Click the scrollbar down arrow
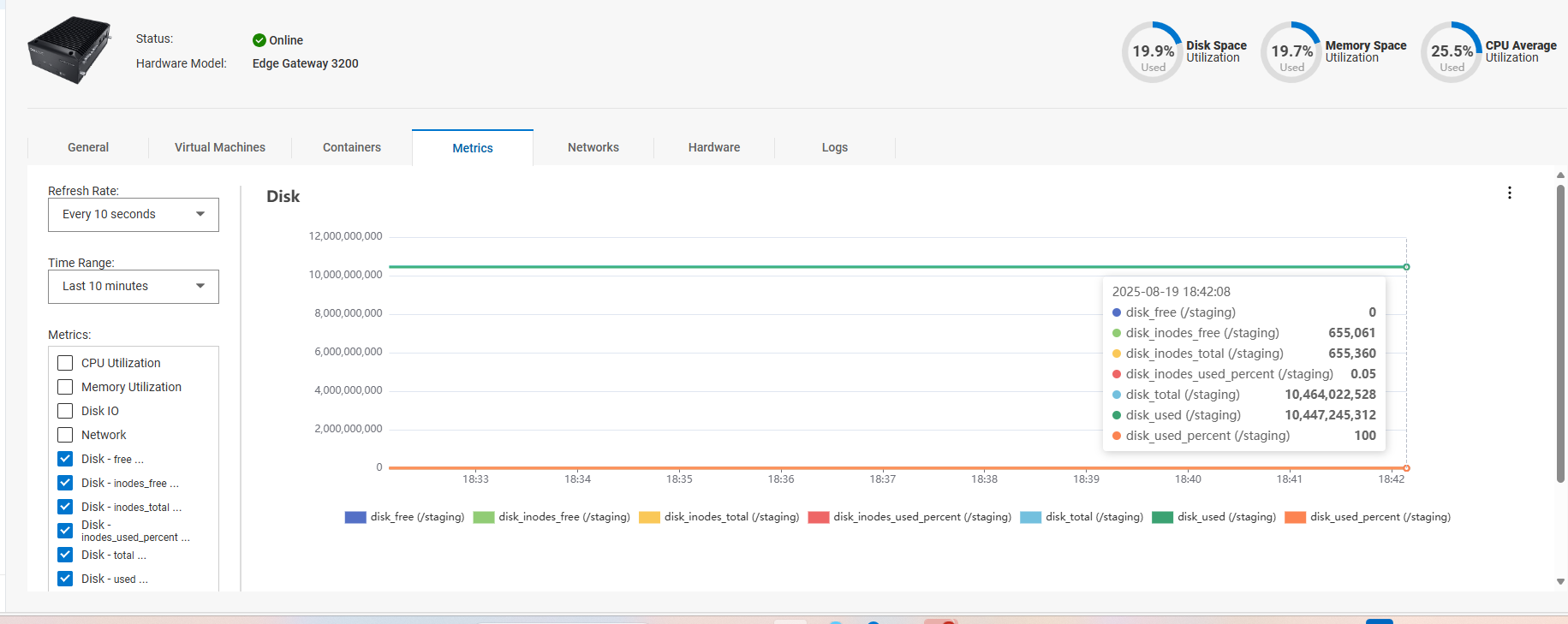Screen dimensions: 1568x624 pyautogui.click(x=1560, y=581)
